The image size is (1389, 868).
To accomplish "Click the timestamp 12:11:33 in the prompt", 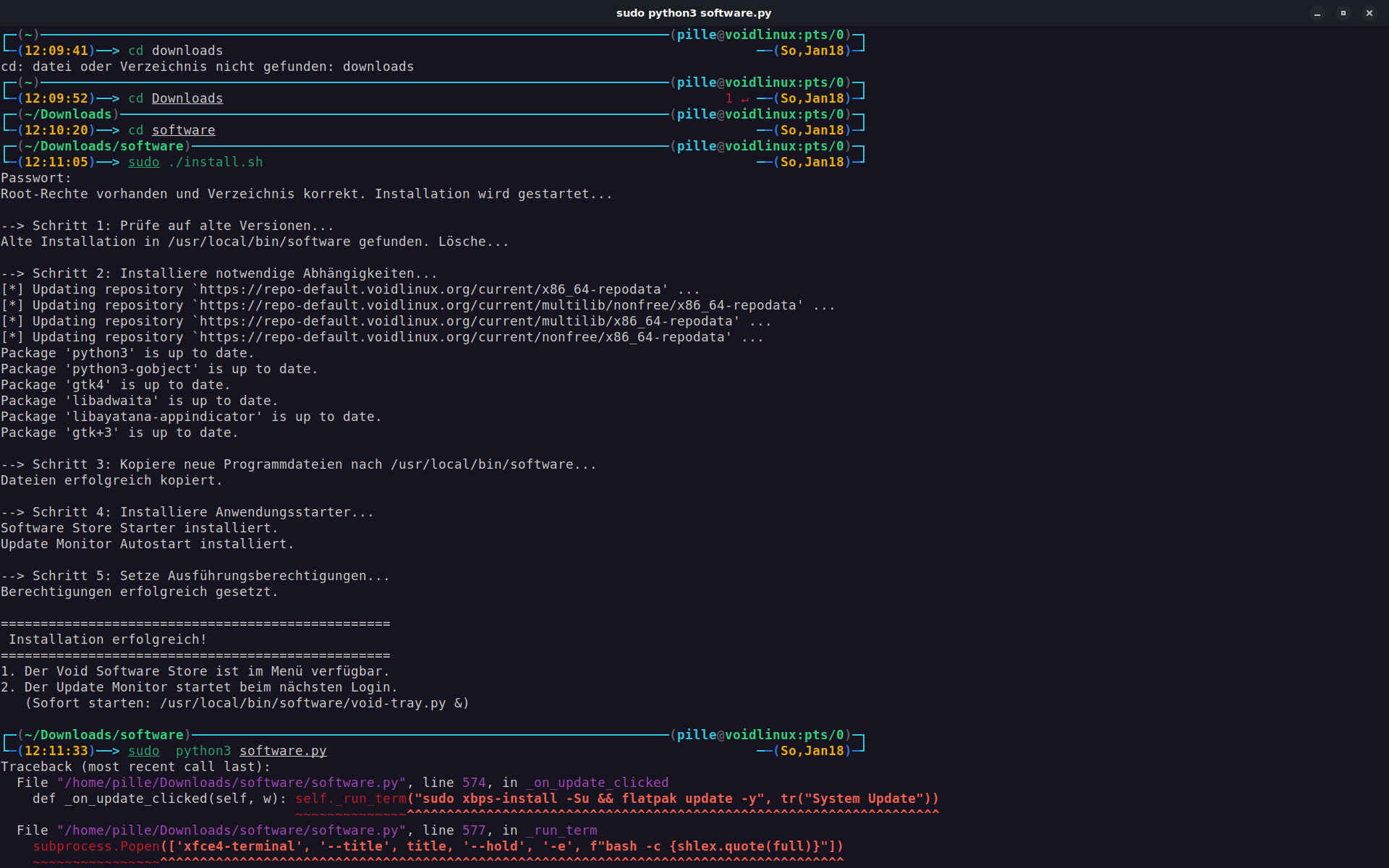I will (56, 751).
